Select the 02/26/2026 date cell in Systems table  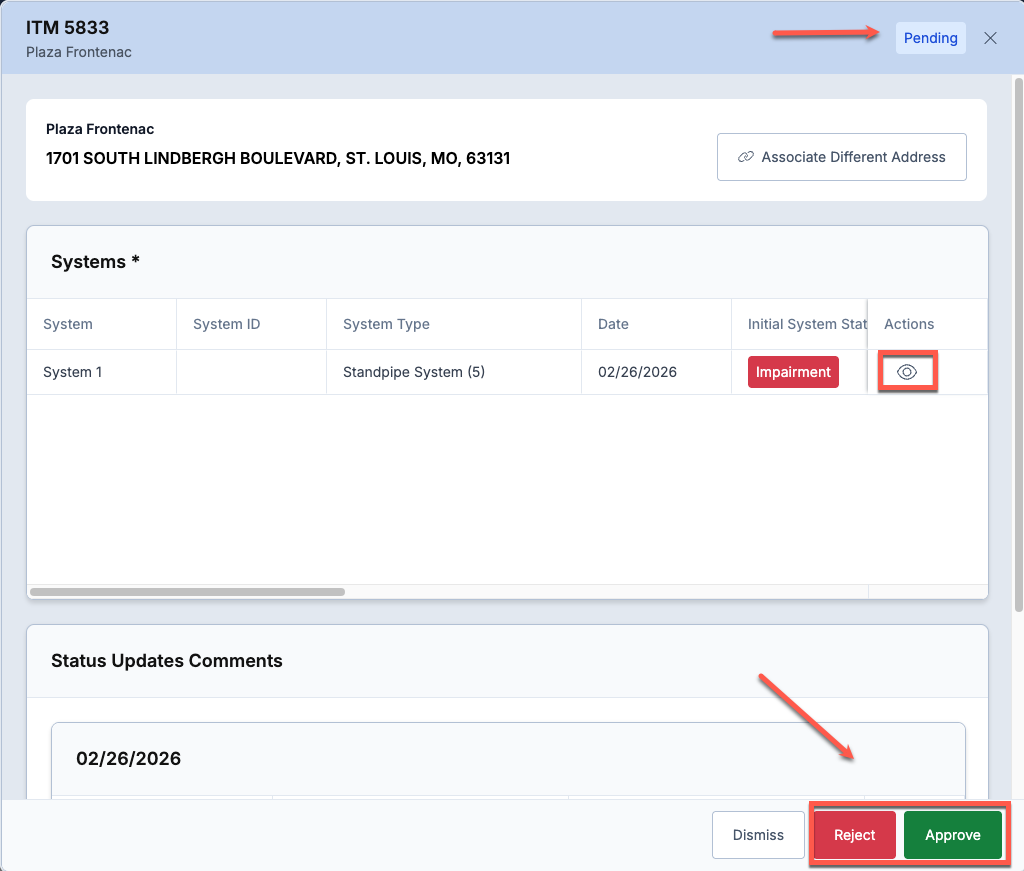(x=656, y=372)
